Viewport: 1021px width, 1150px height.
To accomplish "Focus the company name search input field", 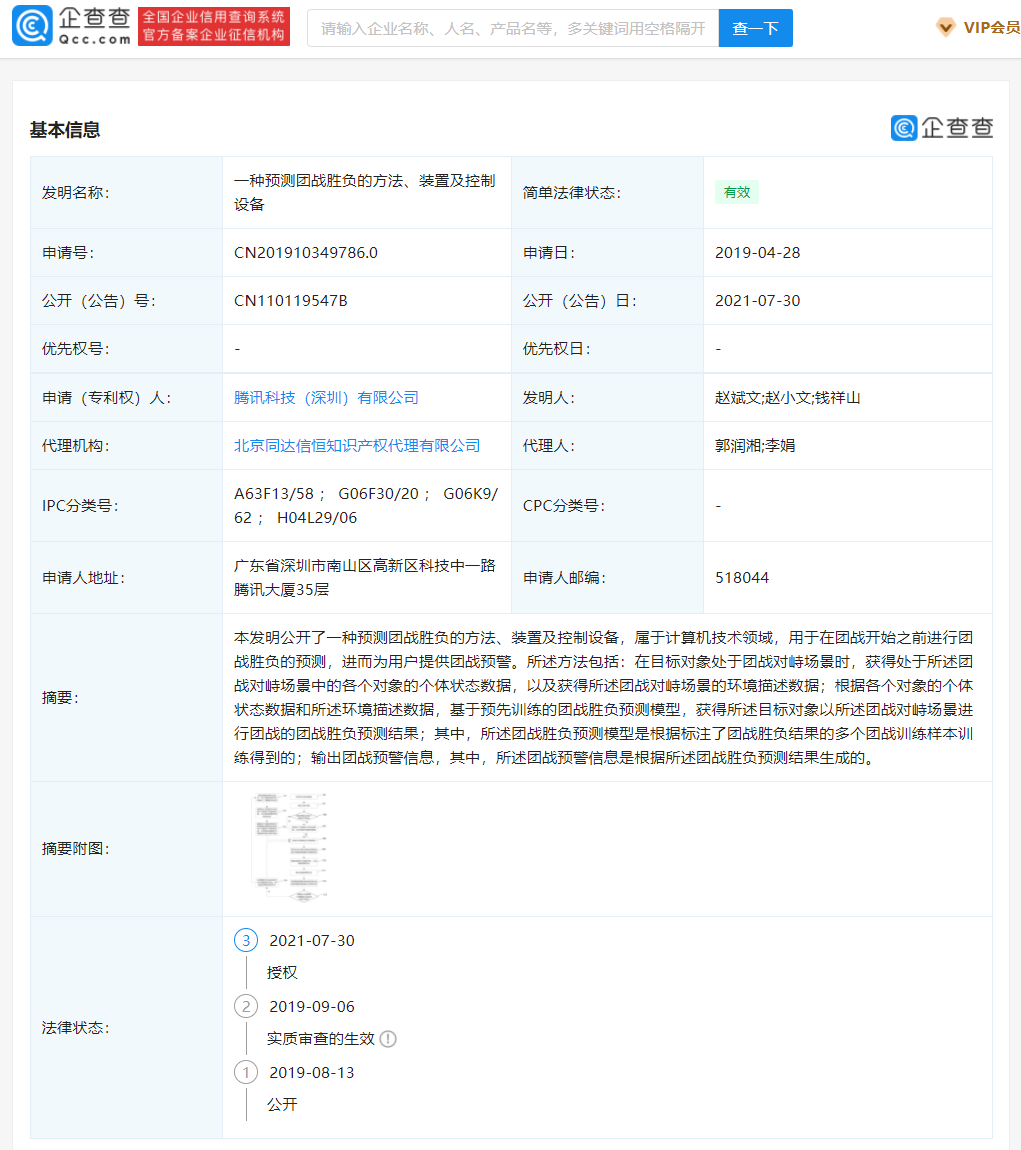I will click(x=512, y=28).
